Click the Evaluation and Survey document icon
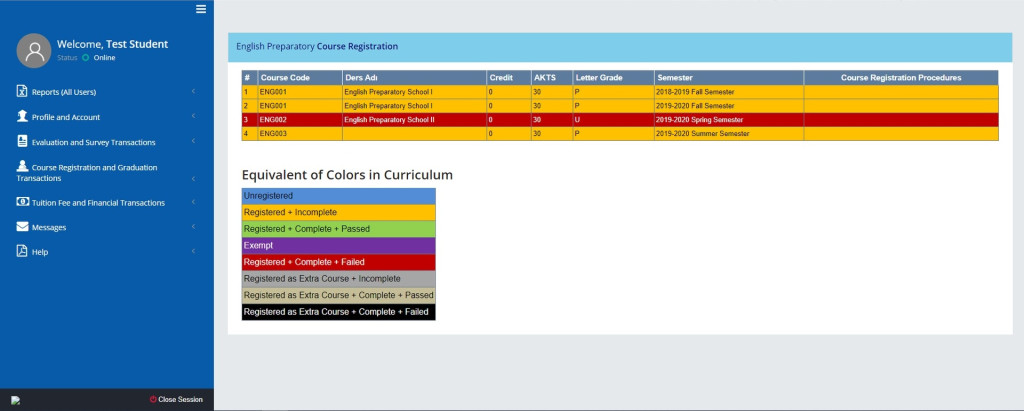Image resolution: width=1024 pixels, height=411 pixels. tap(22, 142)
